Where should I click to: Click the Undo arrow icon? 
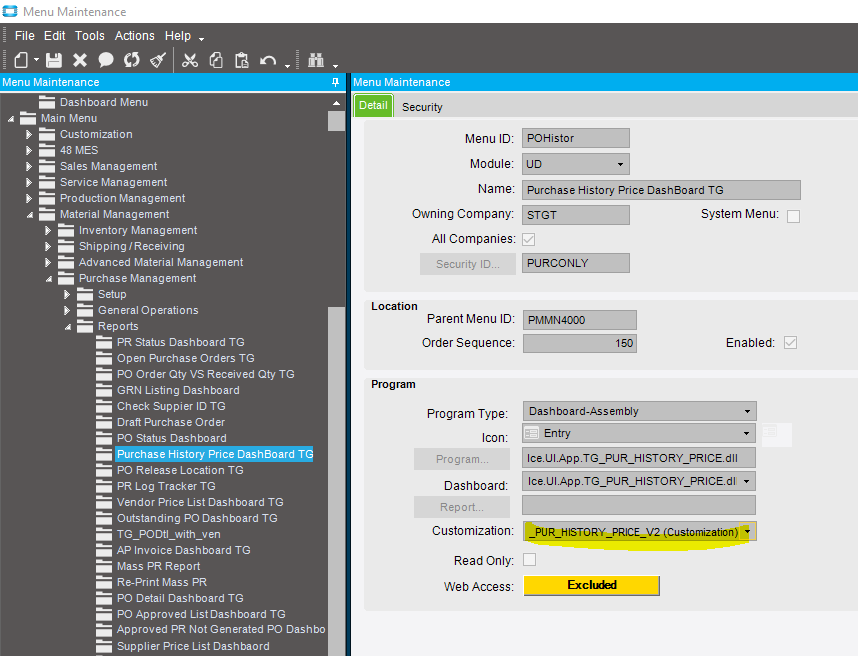pyautogui.click(x=268, y=60)
